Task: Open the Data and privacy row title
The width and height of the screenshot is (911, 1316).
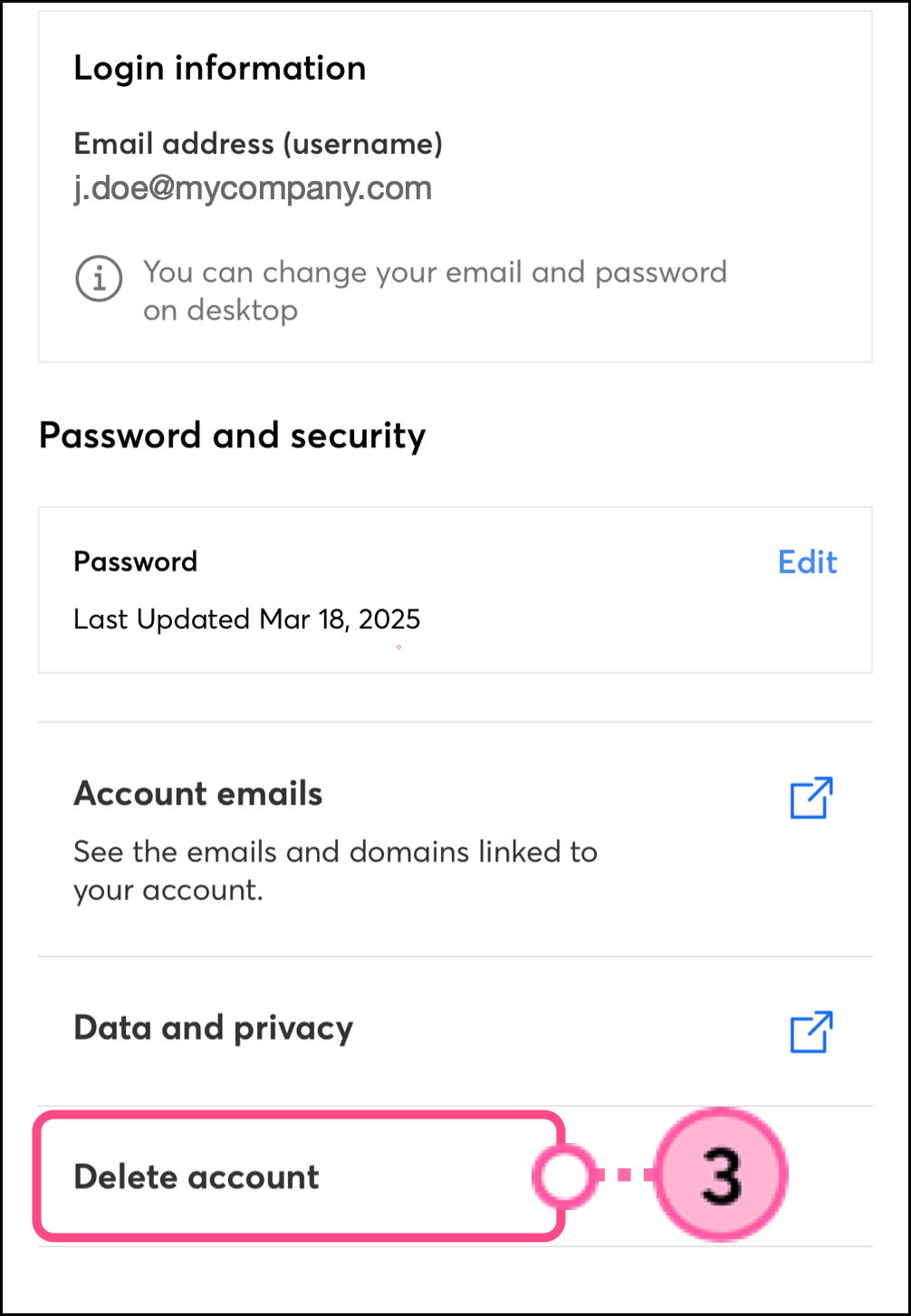Action: [x=214, y=1028]
